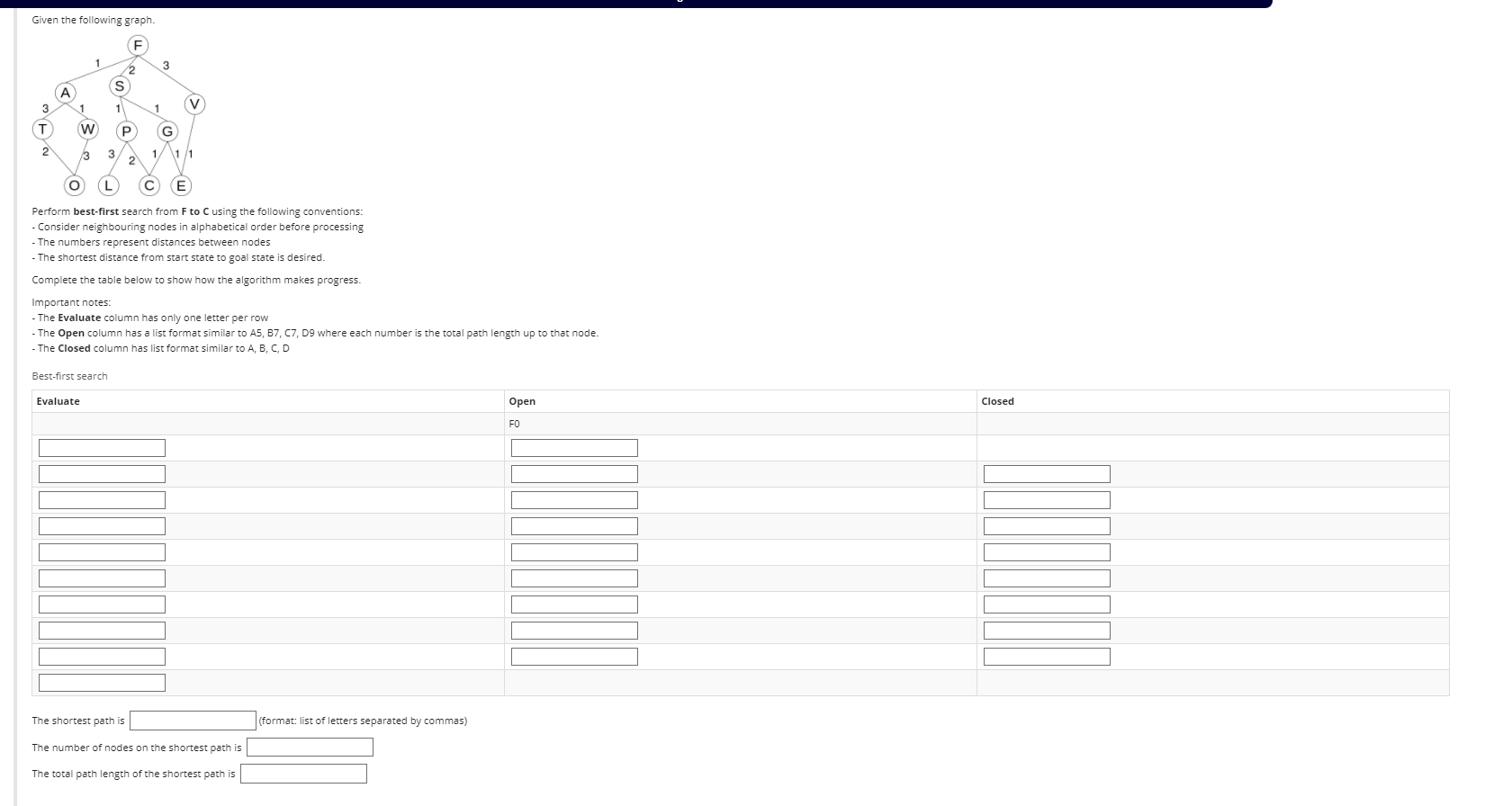Click the seventh Evaluate input box
The width and height of the screenshot is (1512, 806).
click(102, 604)
